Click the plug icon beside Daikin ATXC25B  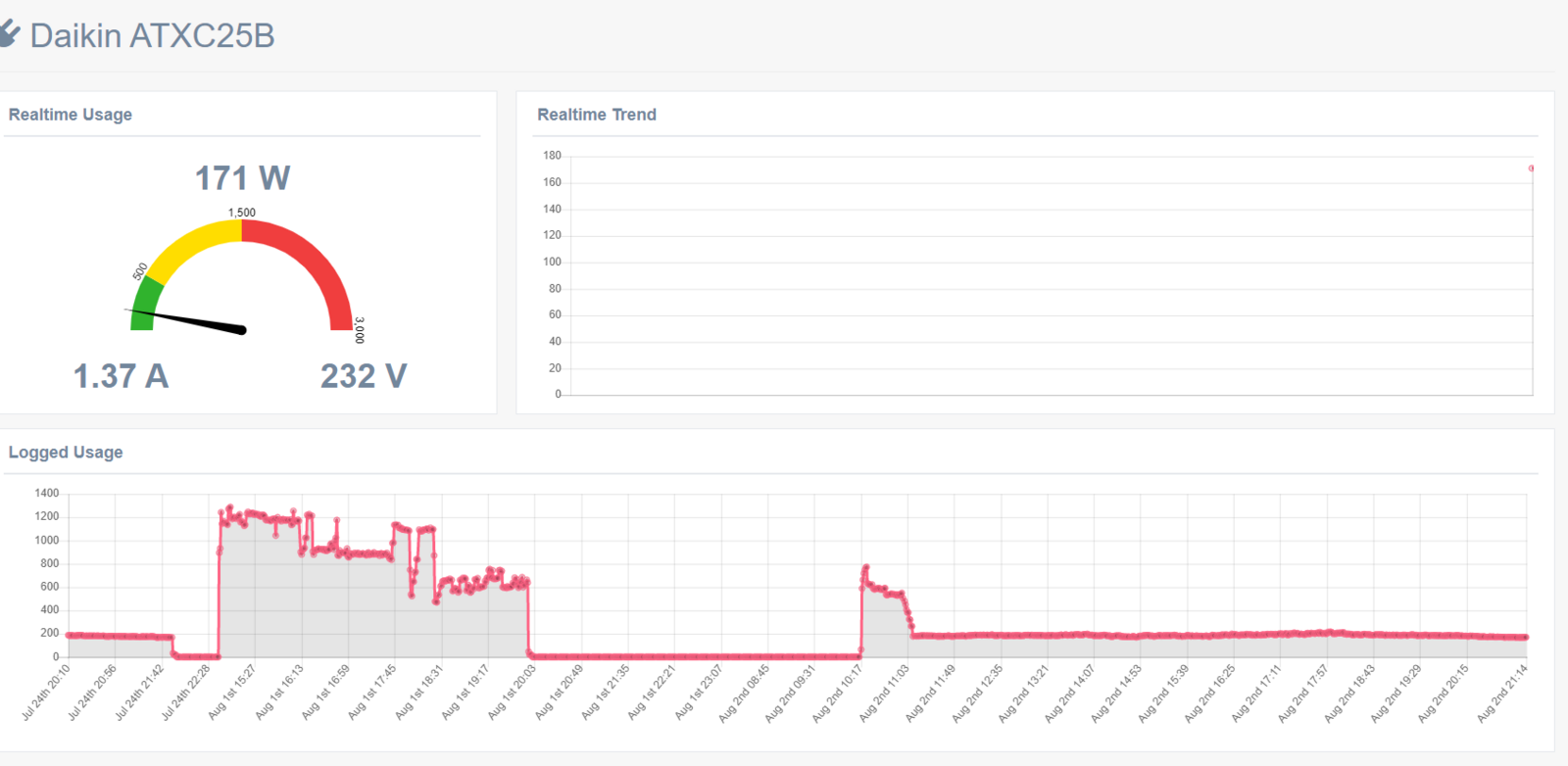point(9,34)
